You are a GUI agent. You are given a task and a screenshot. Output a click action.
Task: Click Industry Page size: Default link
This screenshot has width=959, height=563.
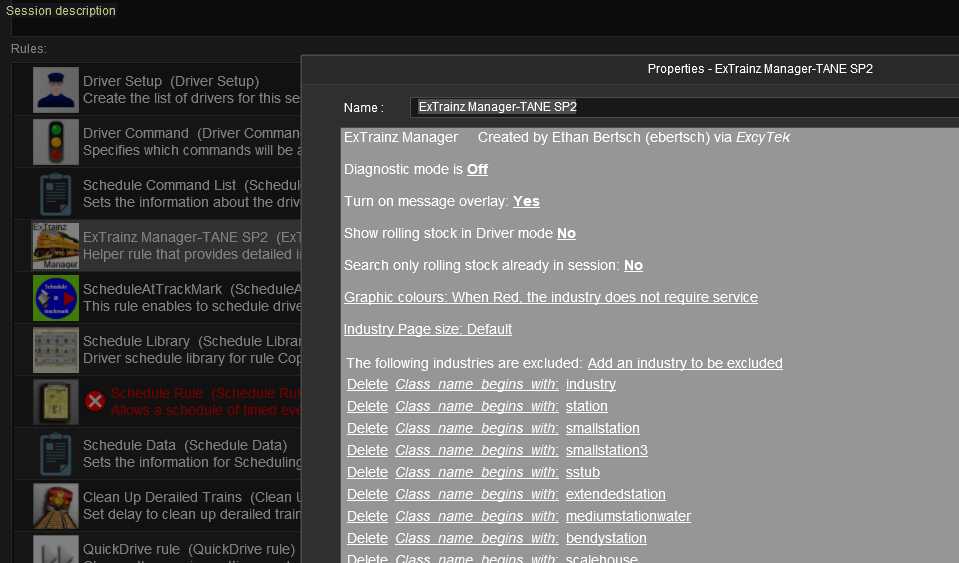coord(428,329)
